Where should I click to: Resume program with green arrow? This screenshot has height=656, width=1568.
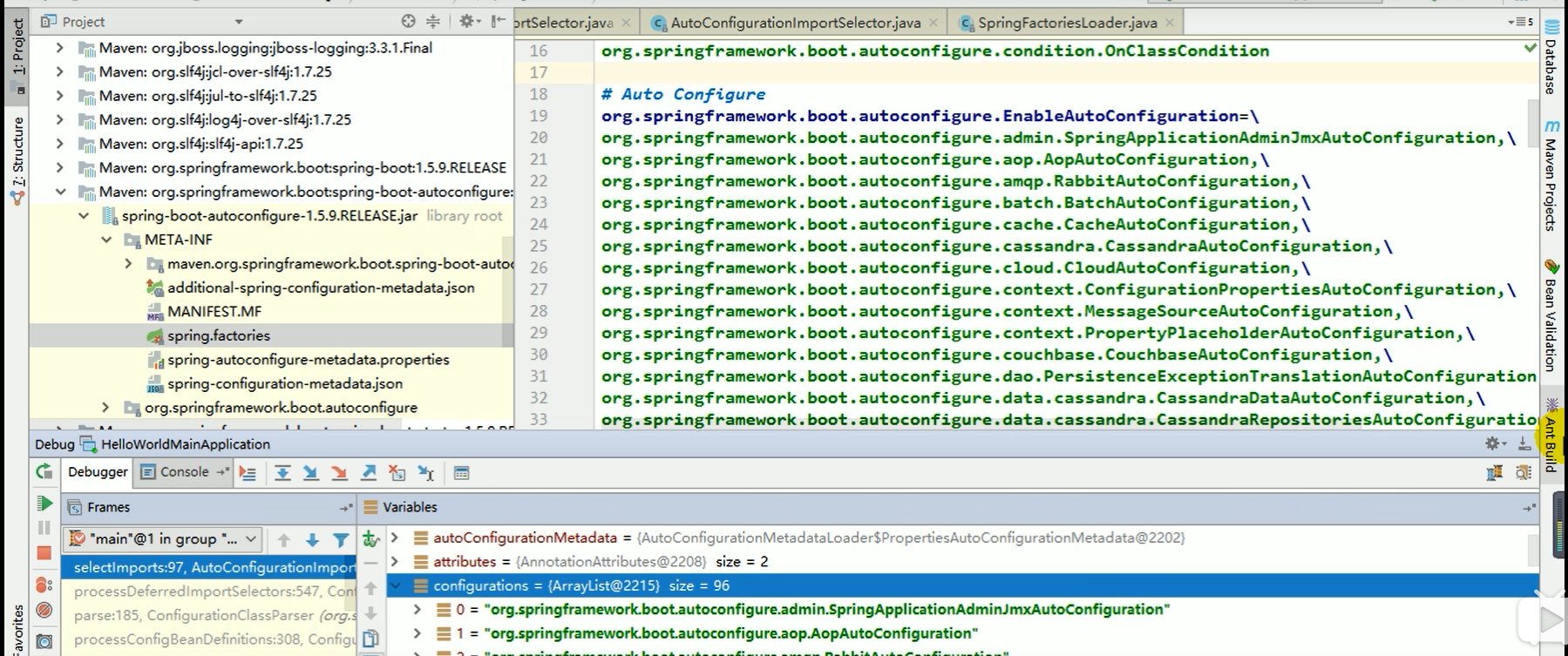pyautogui.click(x=44, y=504)
